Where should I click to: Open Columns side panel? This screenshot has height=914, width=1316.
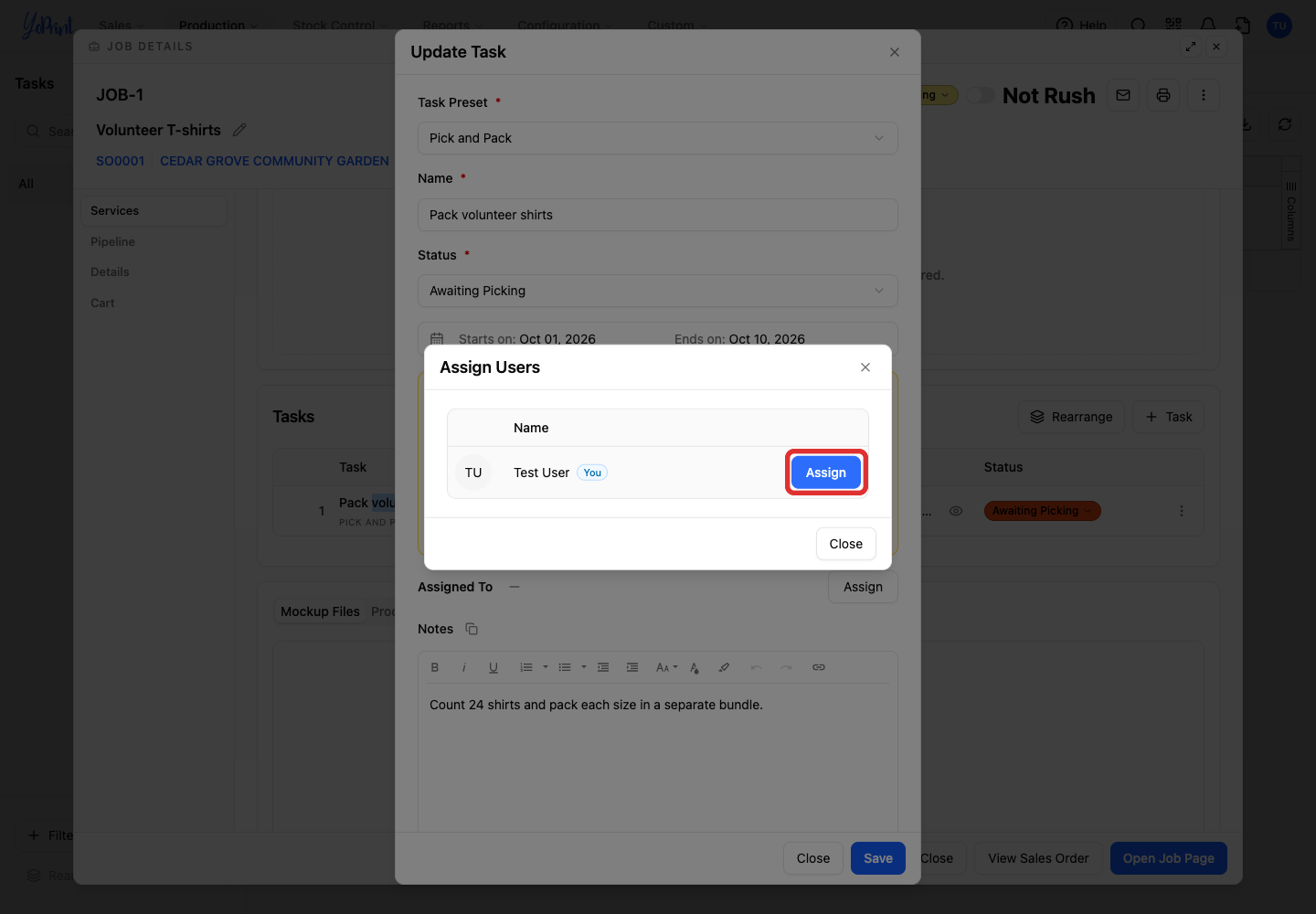click(x=1290, y=210)
